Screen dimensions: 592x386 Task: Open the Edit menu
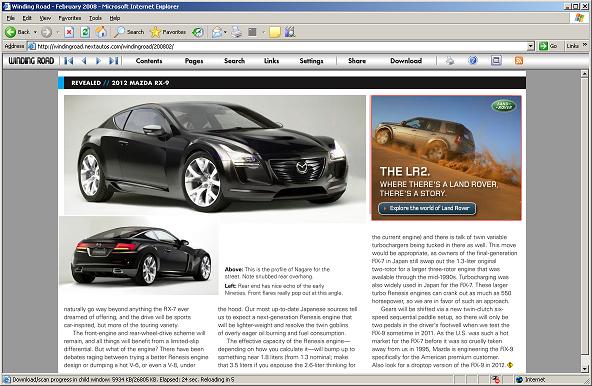(x=27, y=18)
